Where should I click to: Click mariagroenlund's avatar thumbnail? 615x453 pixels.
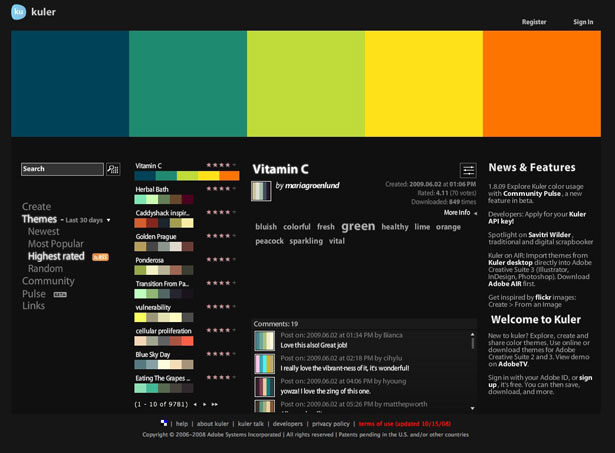(261, 191)
